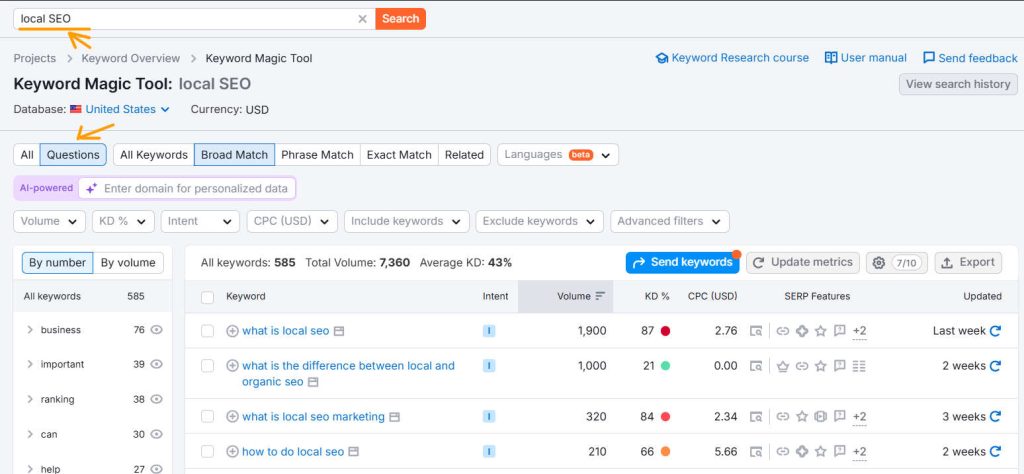
Task: Select the Phrase Match tab
Action: (x=317, y=155)
